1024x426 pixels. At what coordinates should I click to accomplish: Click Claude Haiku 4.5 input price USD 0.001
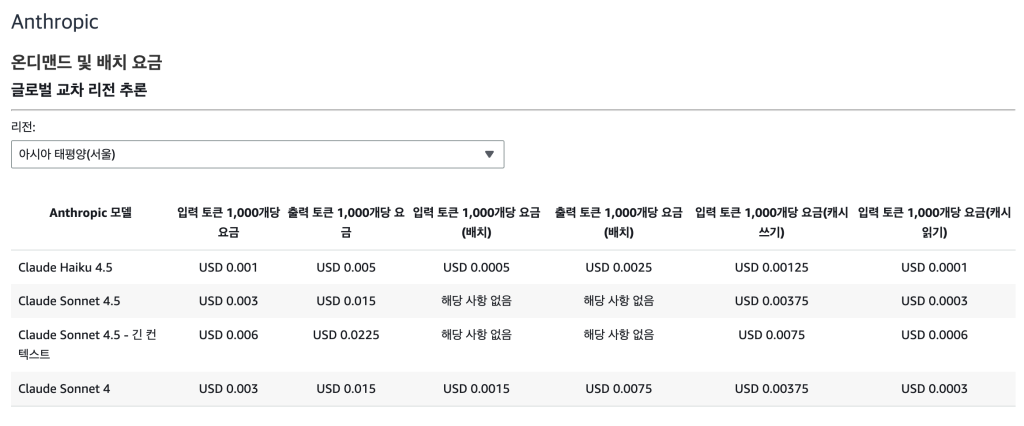click(x=228, y=267)
